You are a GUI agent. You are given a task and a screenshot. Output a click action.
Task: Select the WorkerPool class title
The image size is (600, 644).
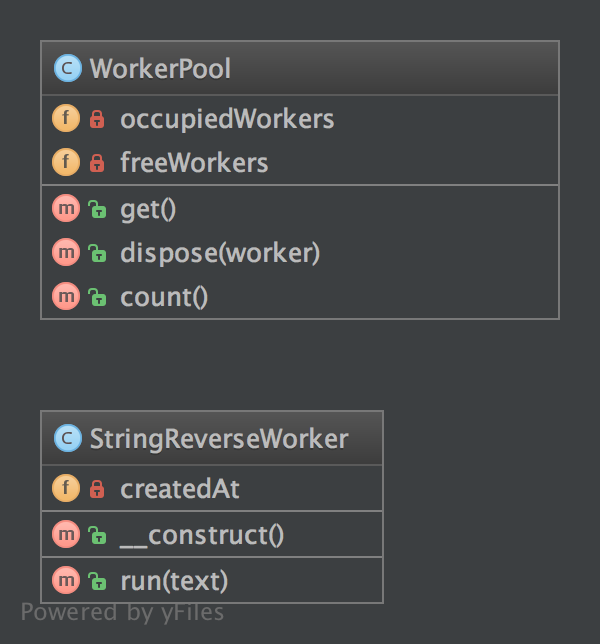pyautogui.click(x=160, y=69)
